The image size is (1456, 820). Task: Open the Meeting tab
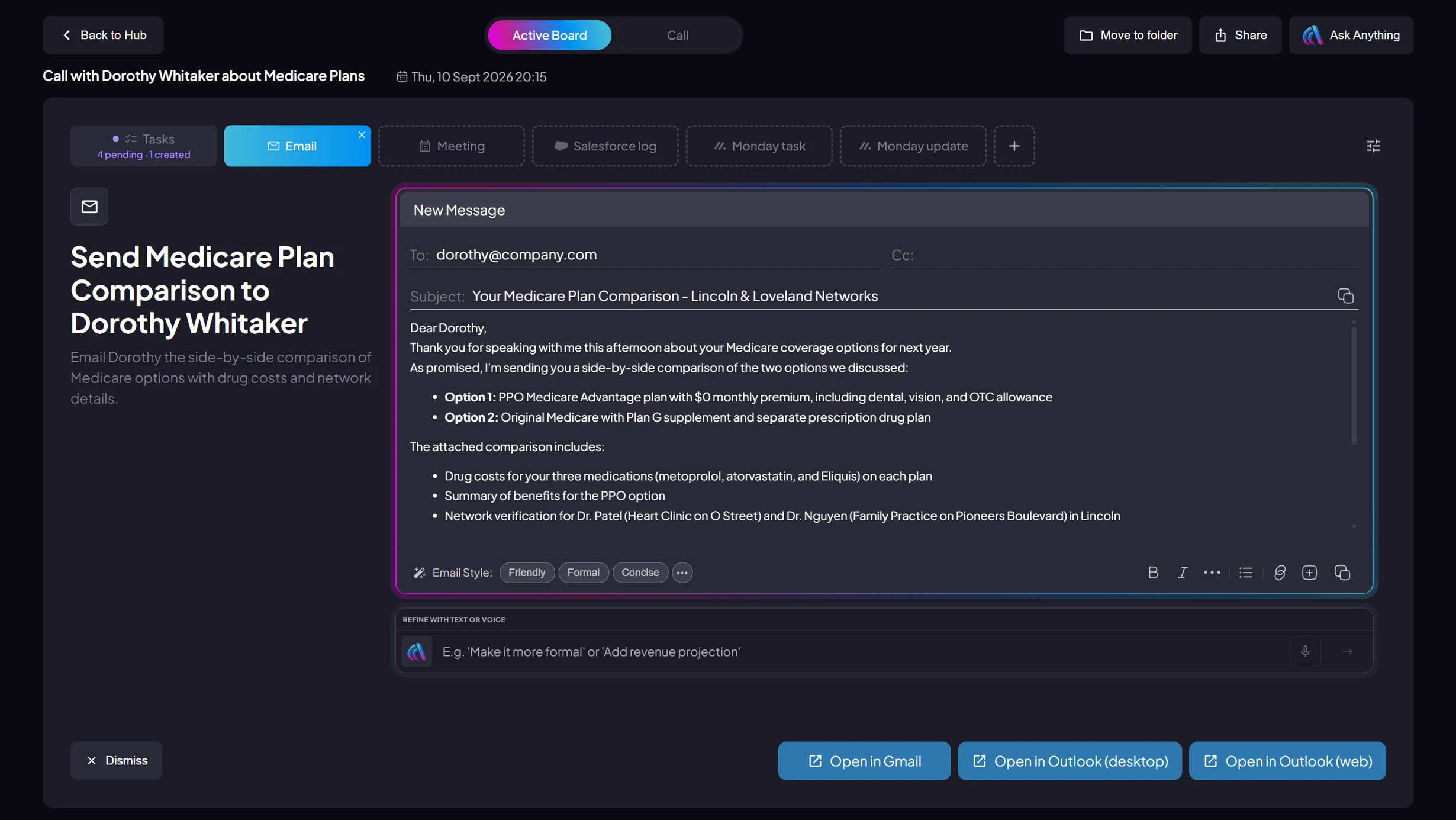[452, 146]
